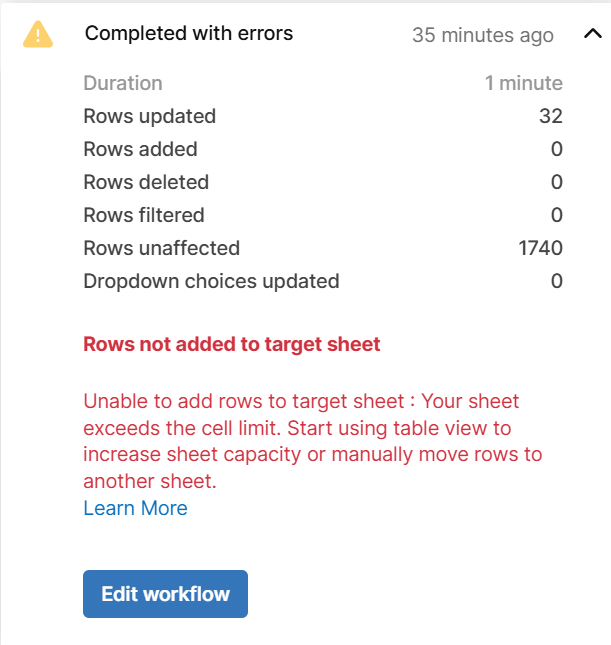Click the cell limit error message text
This screenshot has width=611, height=645.
coord(312,441)
